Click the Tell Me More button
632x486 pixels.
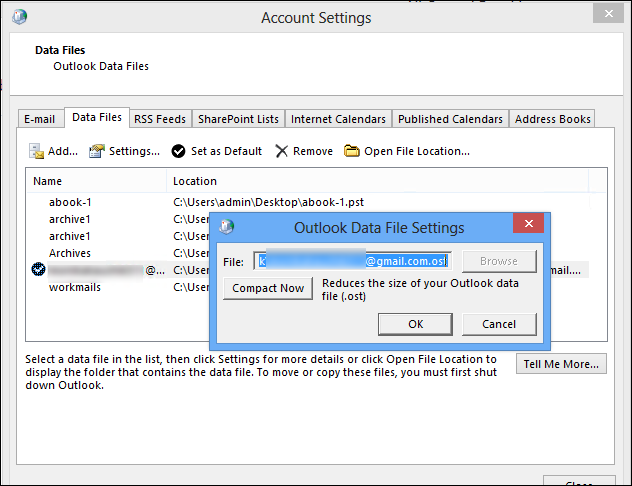pyautogui.click(x=561, y=364)
